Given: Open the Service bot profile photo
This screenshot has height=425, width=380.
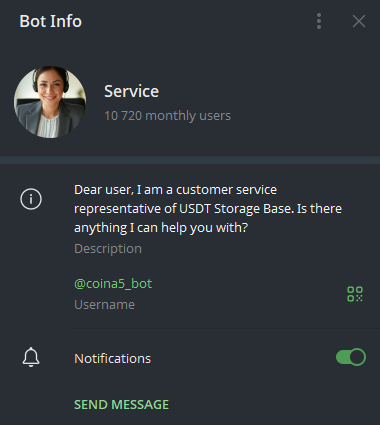Looking at the screenshot, I should coord(50,102).
